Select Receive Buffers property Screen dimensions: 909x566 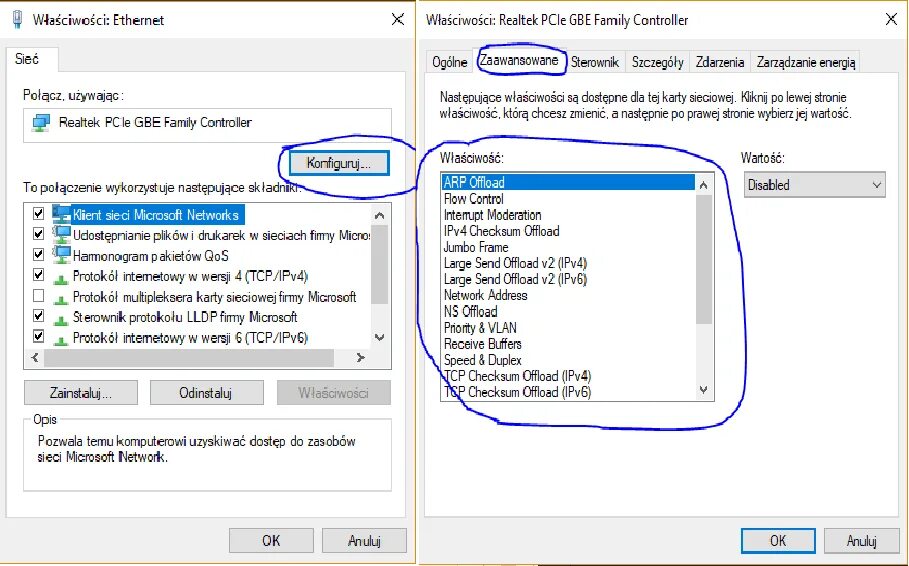pos(568,344)
